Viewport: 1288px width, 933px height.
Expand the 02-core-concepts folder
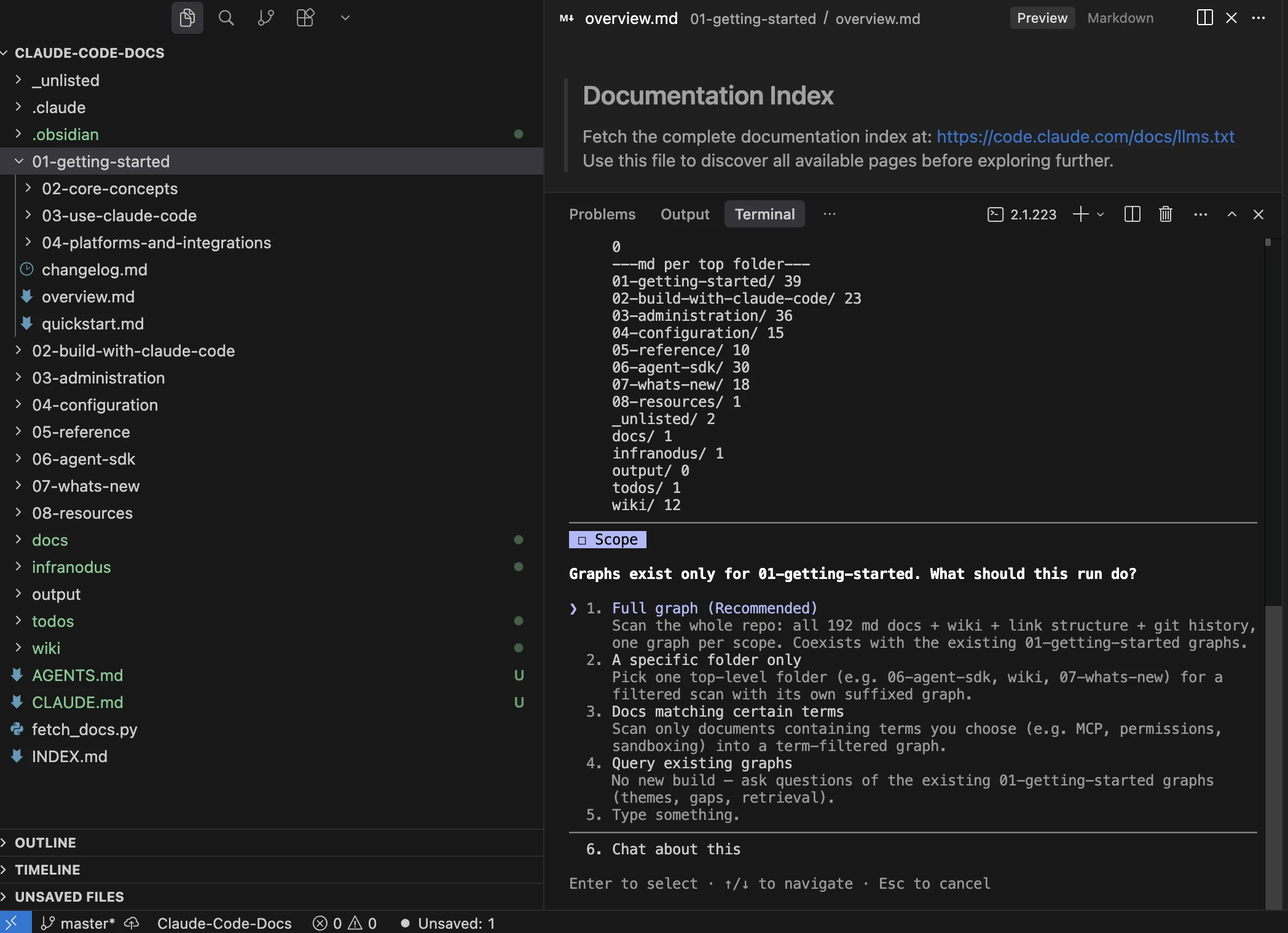pos(272,188)
